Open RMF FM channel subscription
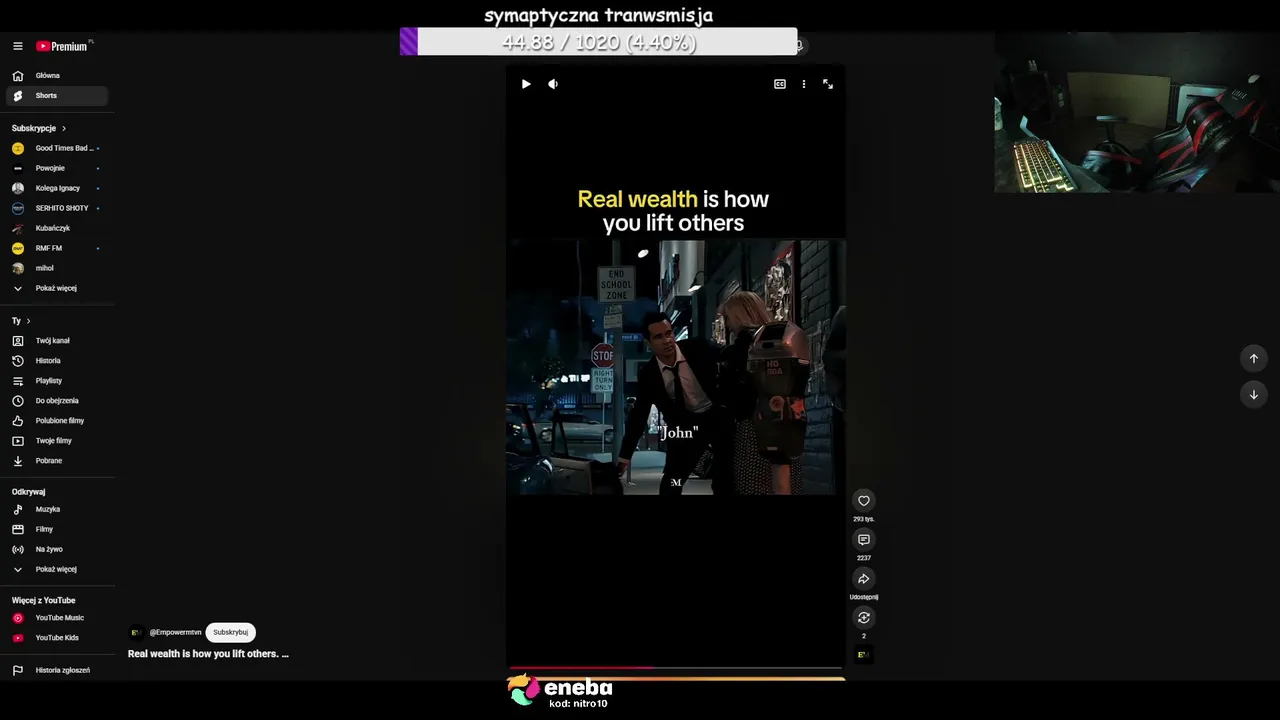This screenshot has width=1280, height=720. [x=57, y=249]
